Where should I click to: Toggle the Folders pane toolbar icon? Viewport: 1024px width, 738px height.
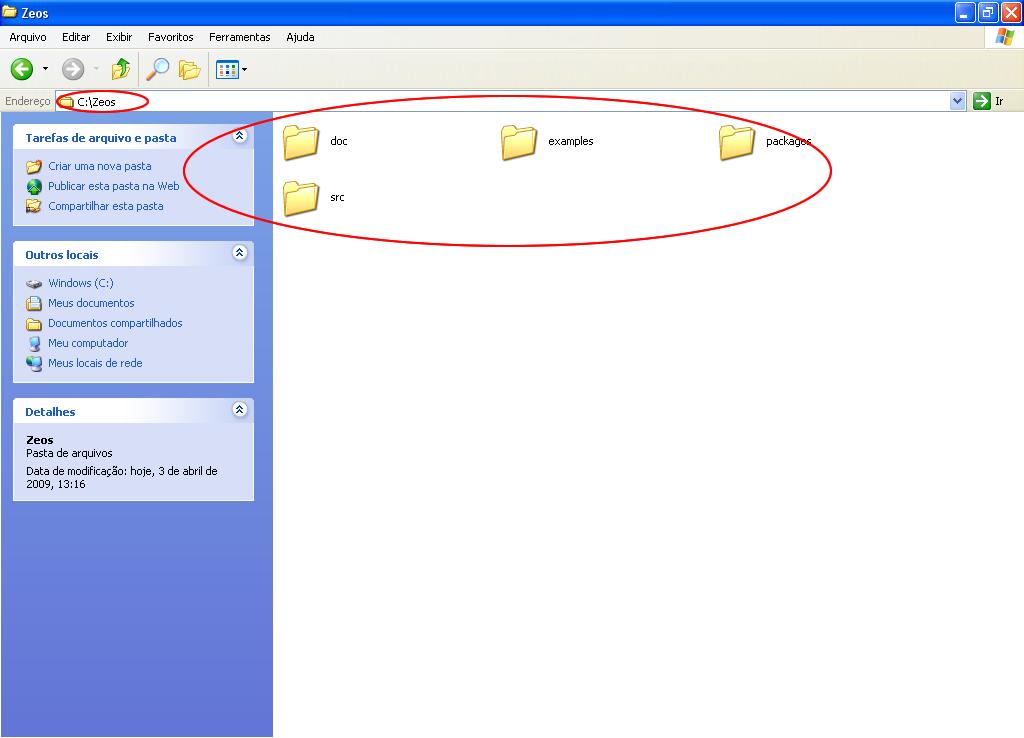coord(189,69)
